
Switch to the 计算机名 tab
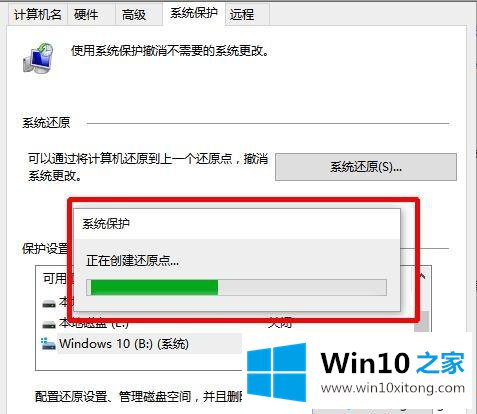click(38, 14)
